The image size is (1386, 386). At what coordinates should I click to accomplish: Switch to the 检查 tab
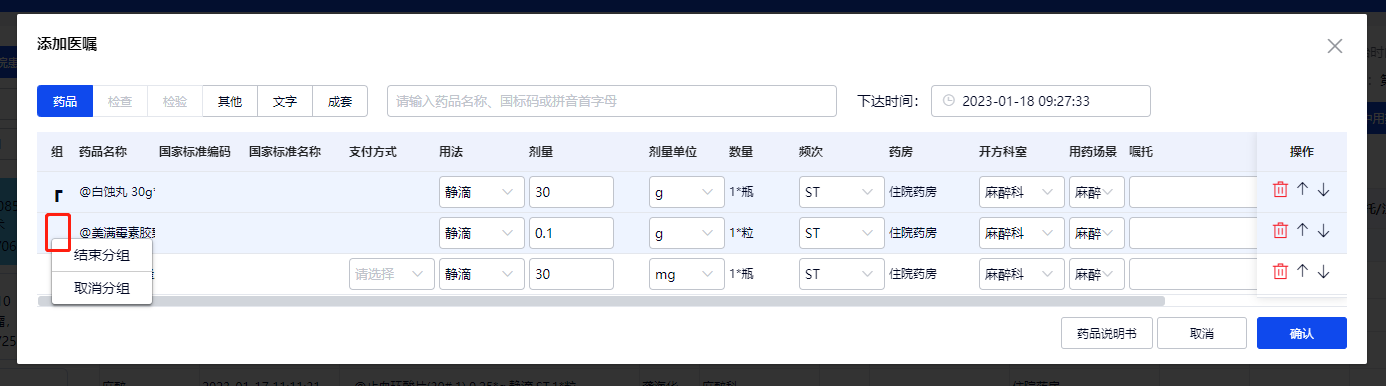(120, 101)
